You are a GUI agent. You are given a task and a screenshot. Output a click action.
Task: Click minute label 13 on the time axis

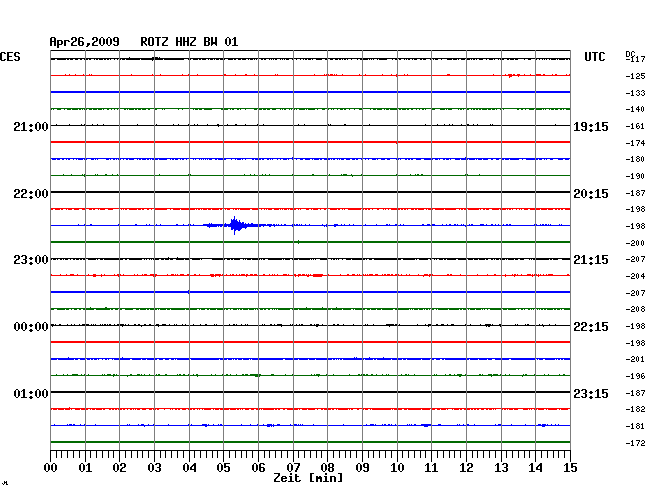point(501,468)
